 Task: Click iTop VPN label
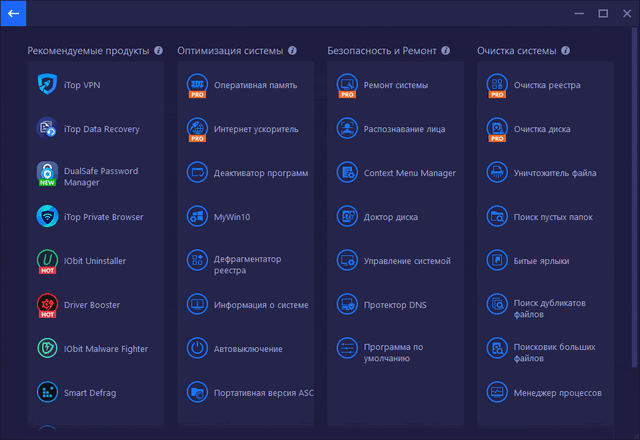pyautogui.click(x=82, y=85)
